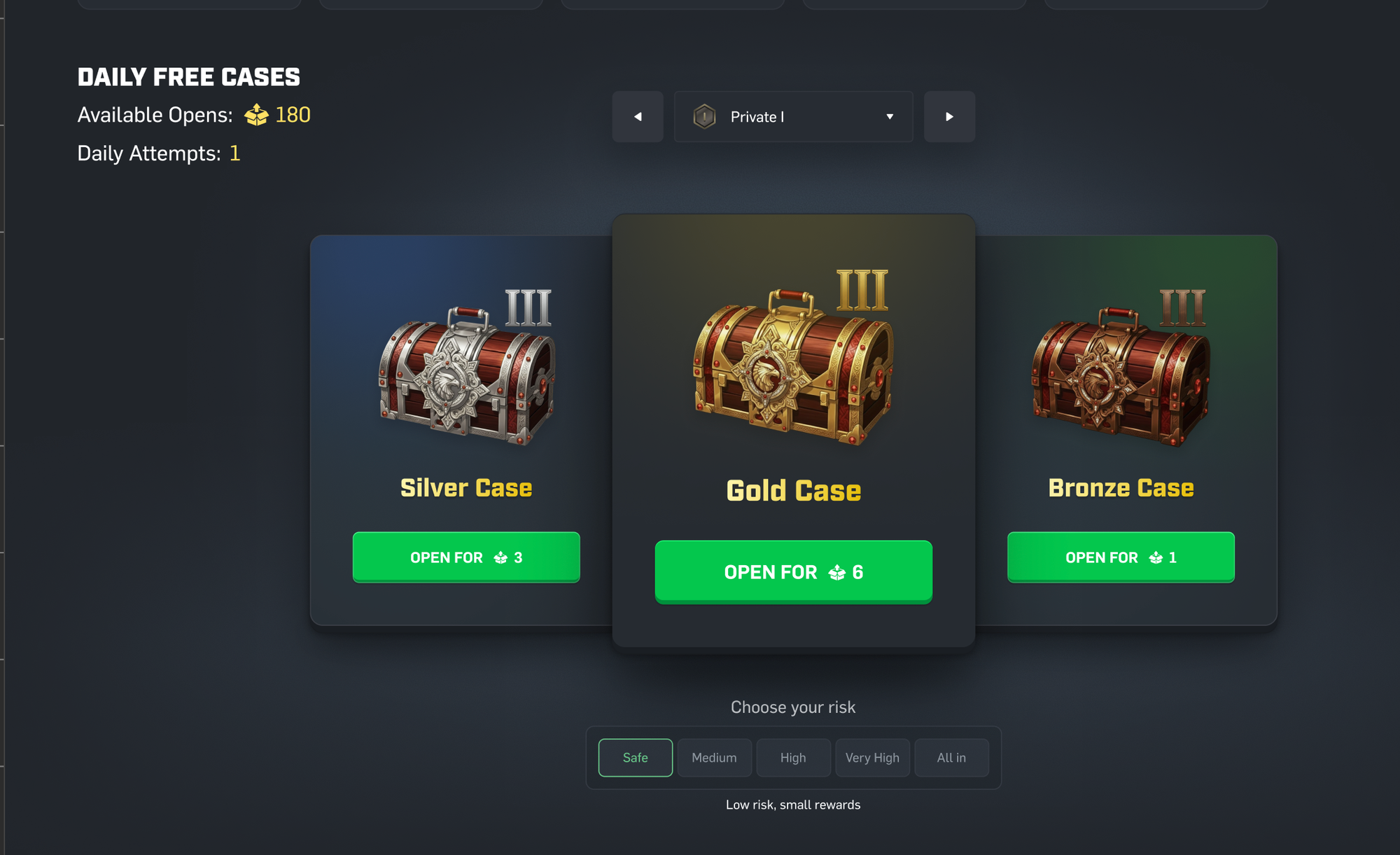Click the gold crate icon beside 180
1400x855 pixels.
pyautogui.click(x=256, y=115)
